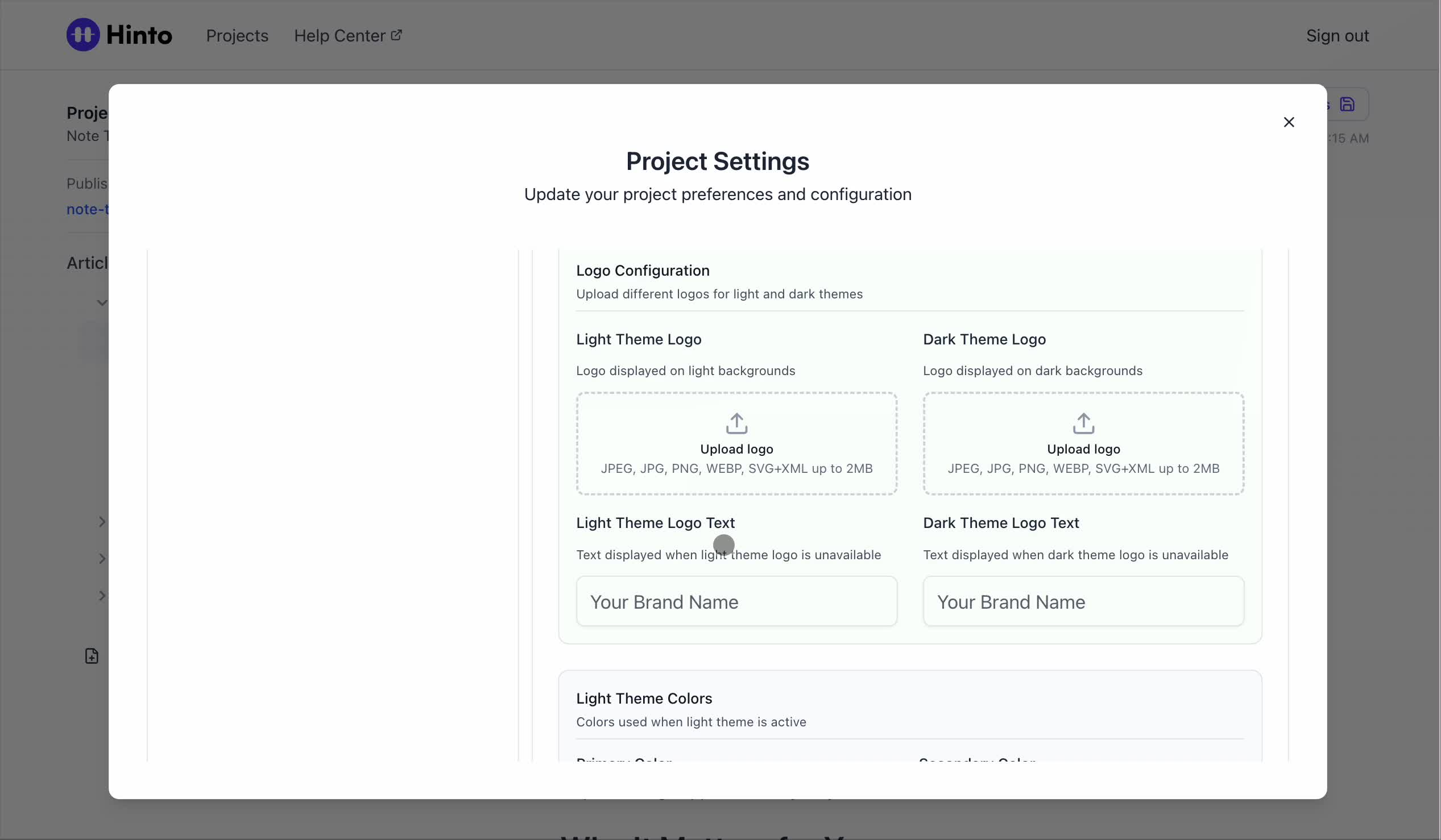Open the Projects navigation item
1441x840 pixels.
[237, 35]
